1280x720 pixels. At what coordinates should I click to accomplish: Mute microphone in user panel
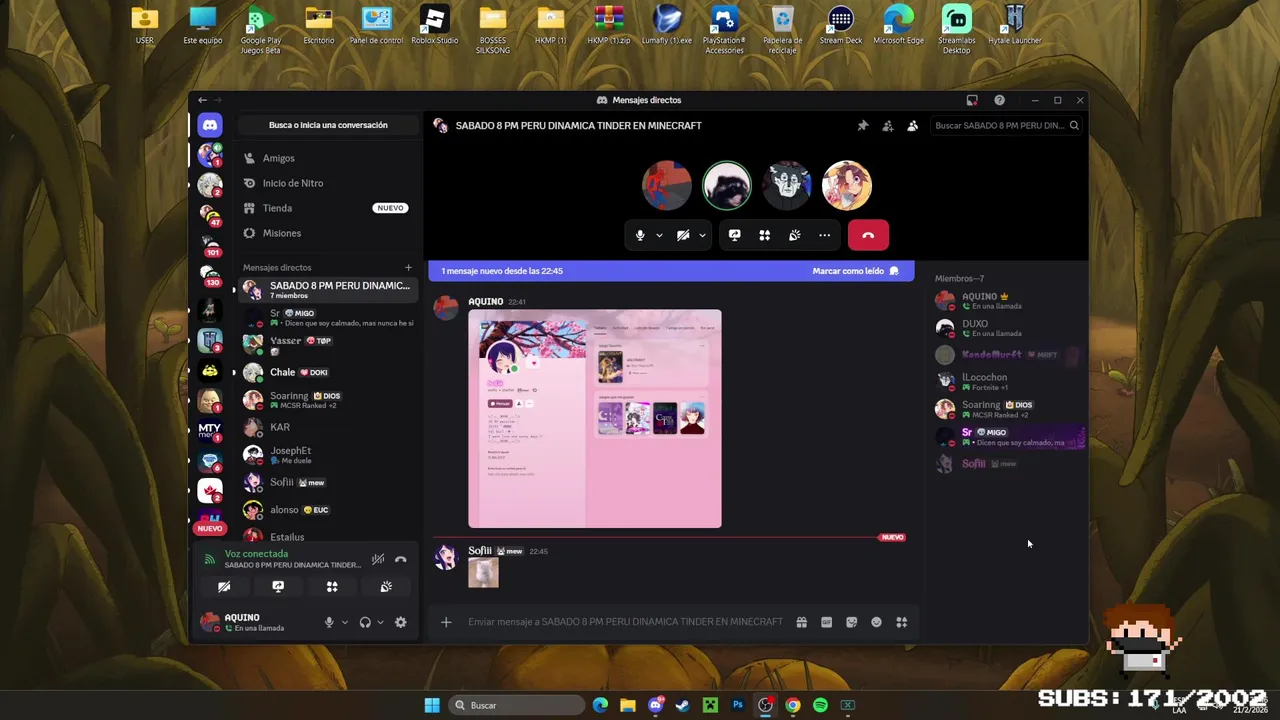(329, 622)
